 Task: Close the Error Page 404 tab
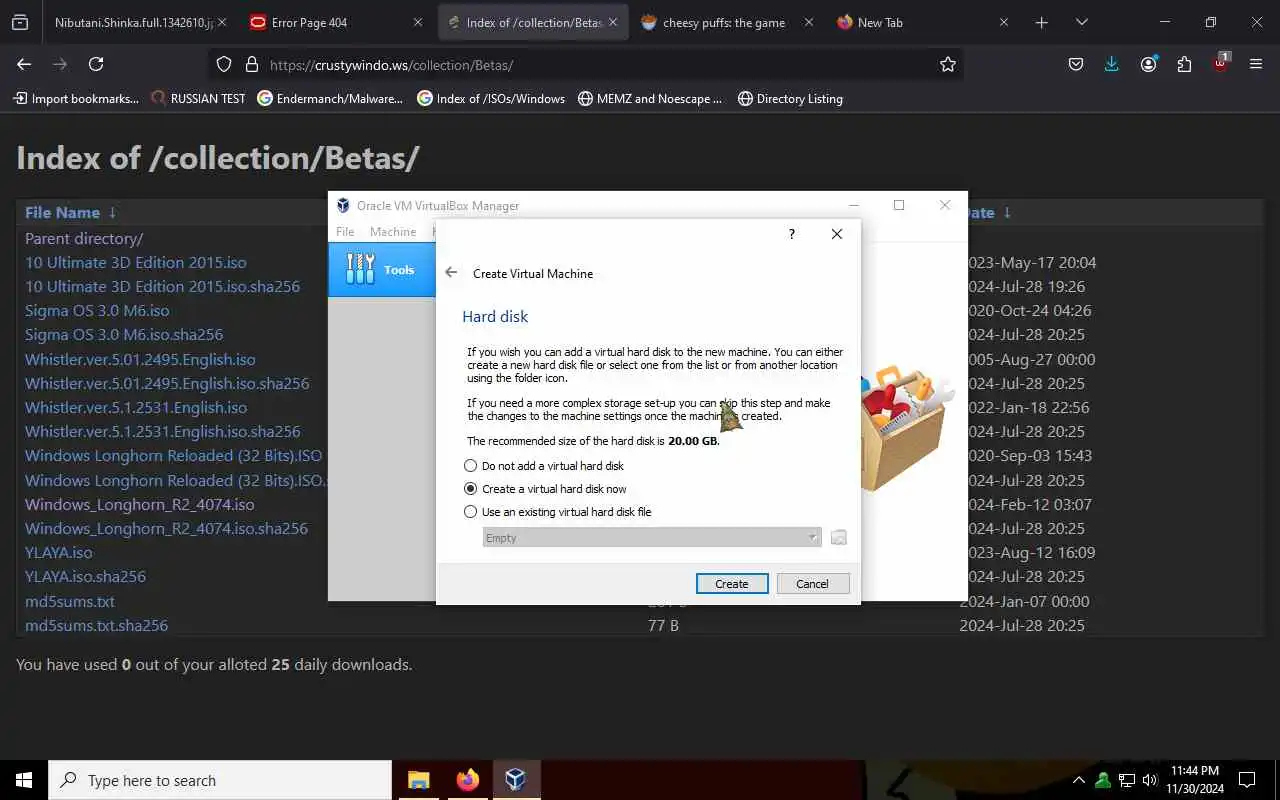click(x=416, y=22)
